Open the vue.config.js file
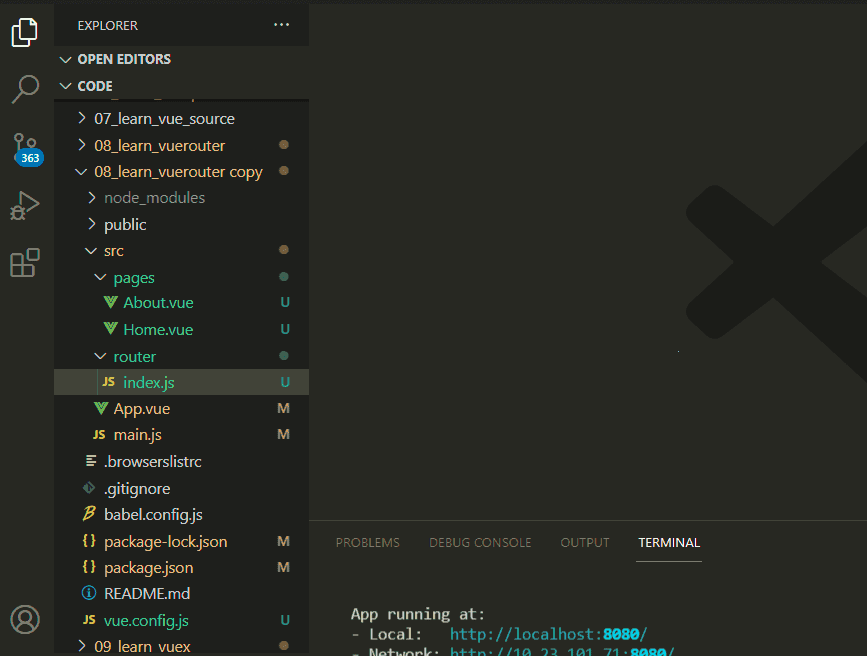The image size is (867, 656). [x=146, y=621]
